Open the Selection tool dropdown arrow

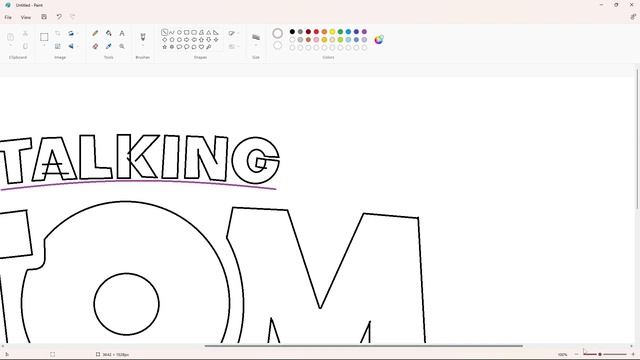44,46
